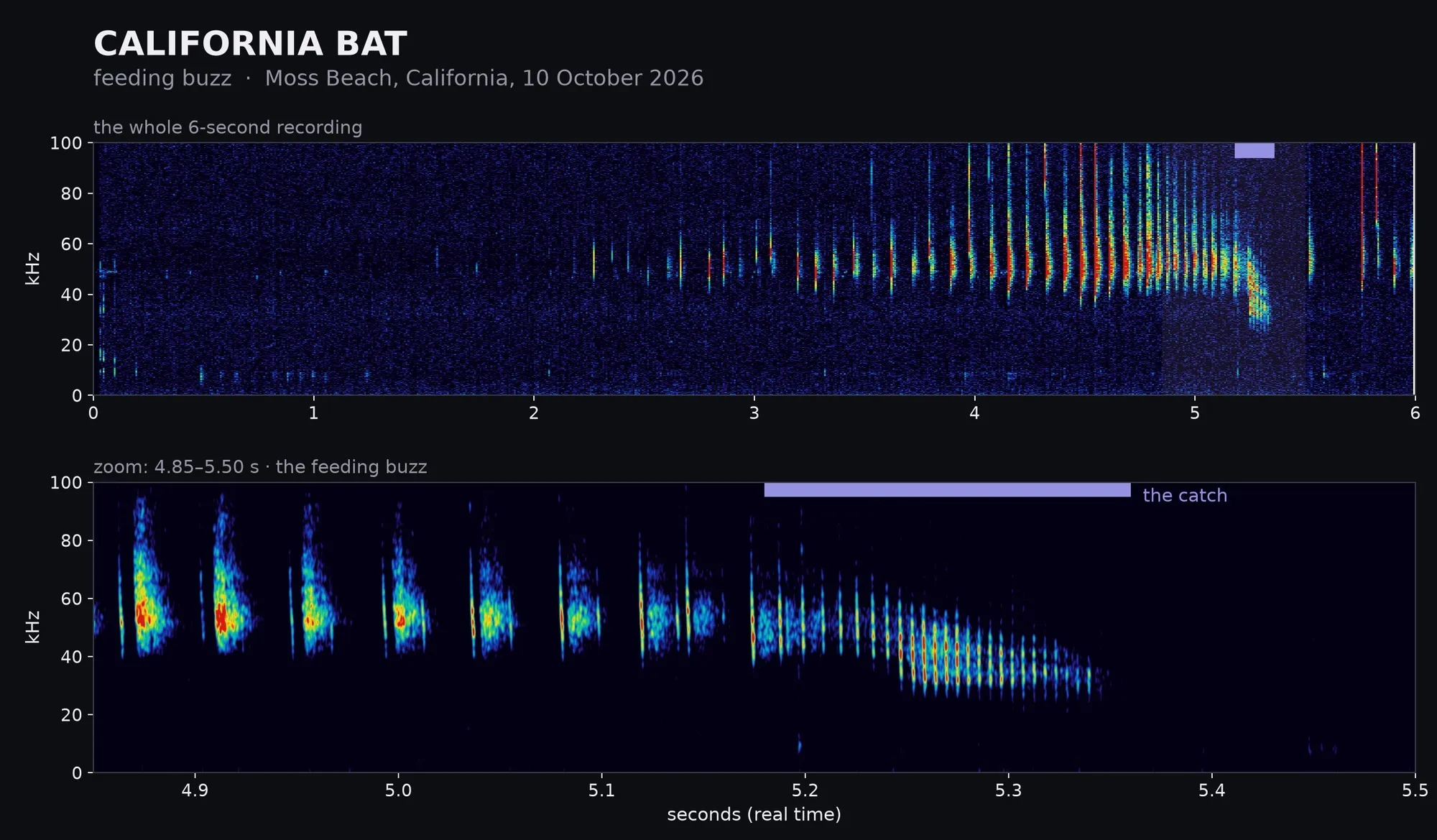
Task: Click 'the catch' annotation label
Action: coord(1185,495)
